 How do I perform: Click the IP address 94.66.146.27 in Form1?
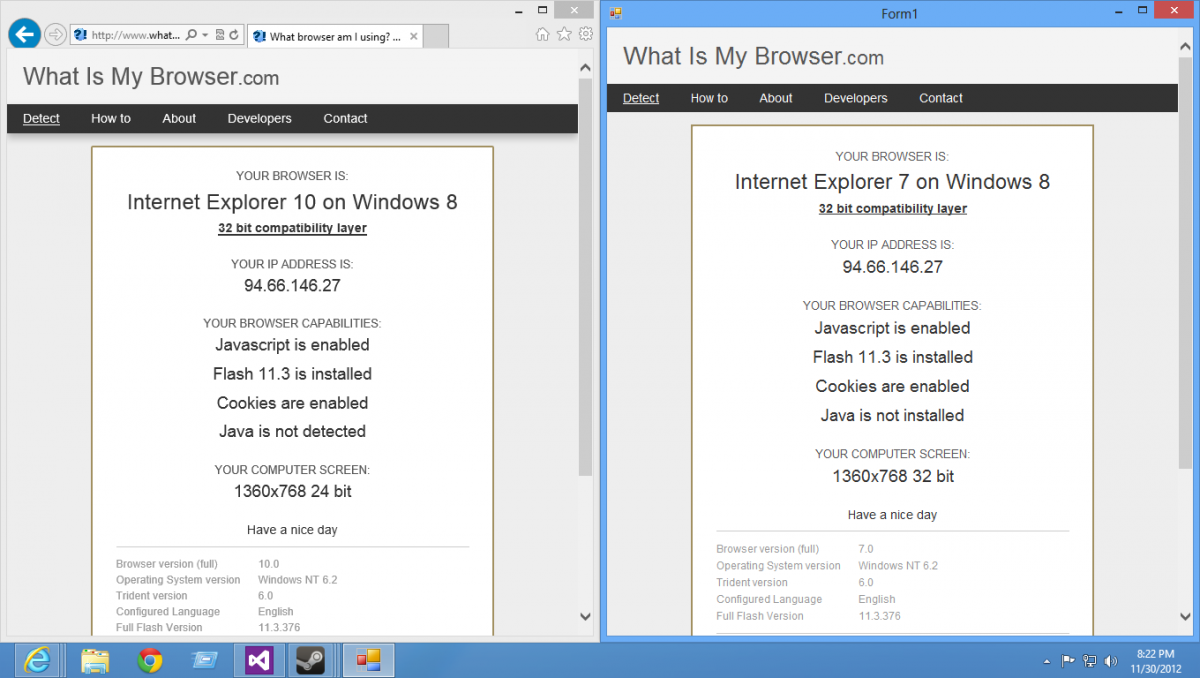pos(892,267)
